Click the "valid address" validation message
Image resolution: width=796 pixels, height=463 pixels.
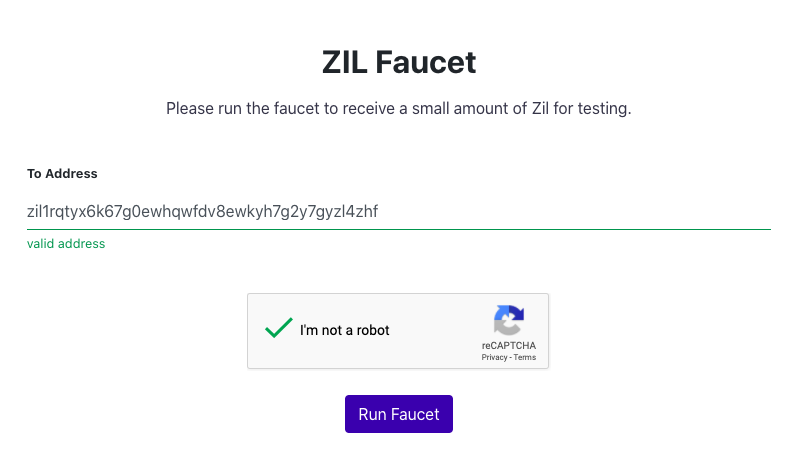[x=66, y=244]
